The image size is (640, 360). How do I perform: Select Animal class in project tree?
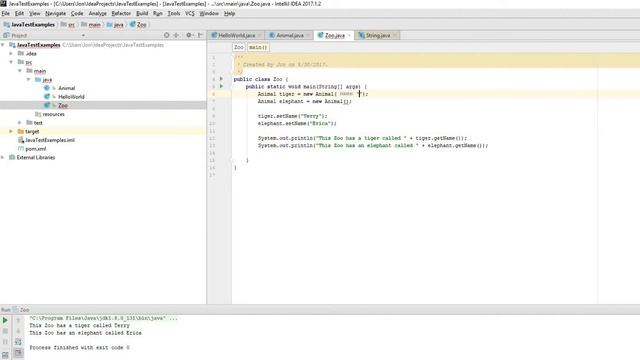pyautogui.click(x=66, y=88)
